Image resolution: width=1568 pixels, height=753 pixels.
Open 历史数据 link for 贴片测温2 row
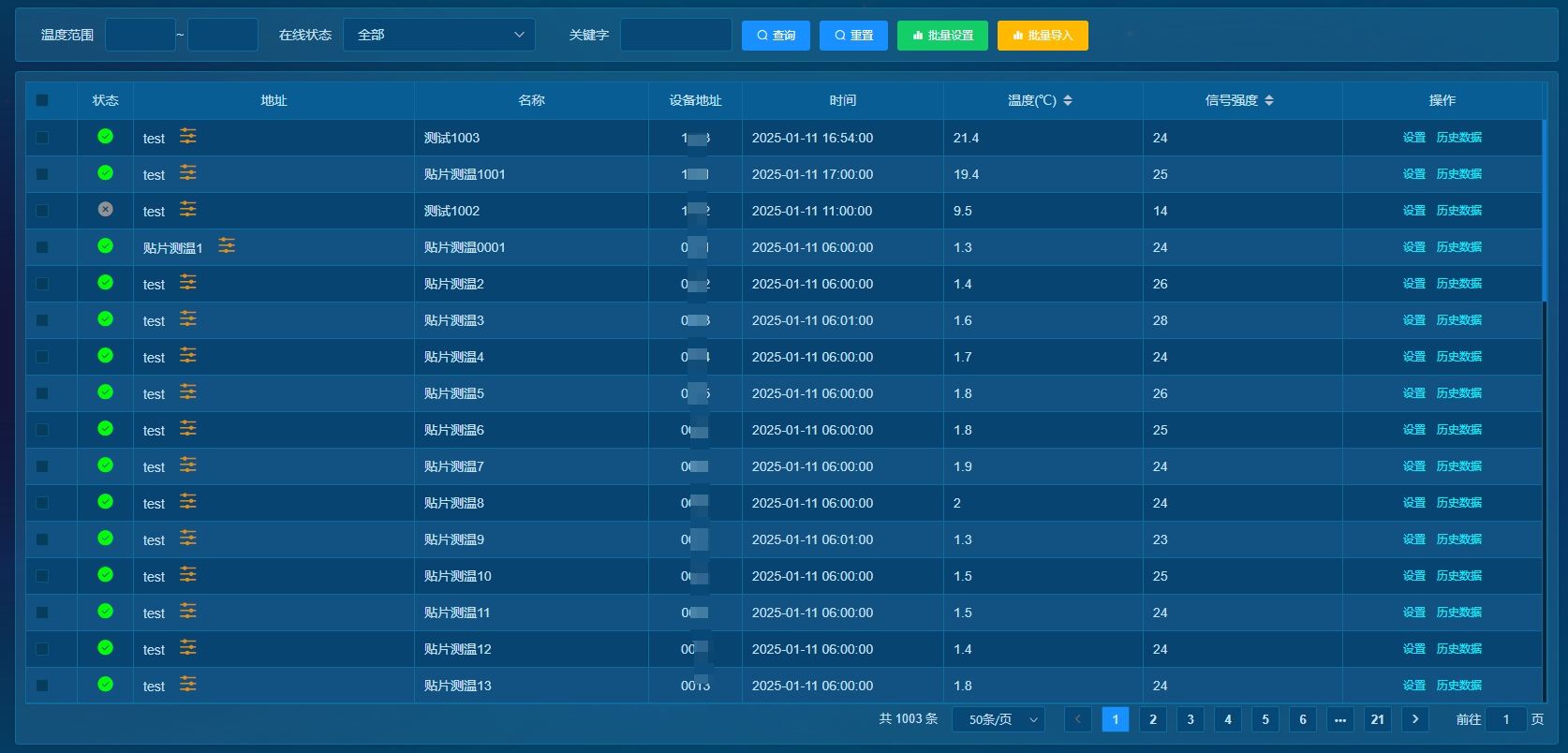[x=1458, y=284]
